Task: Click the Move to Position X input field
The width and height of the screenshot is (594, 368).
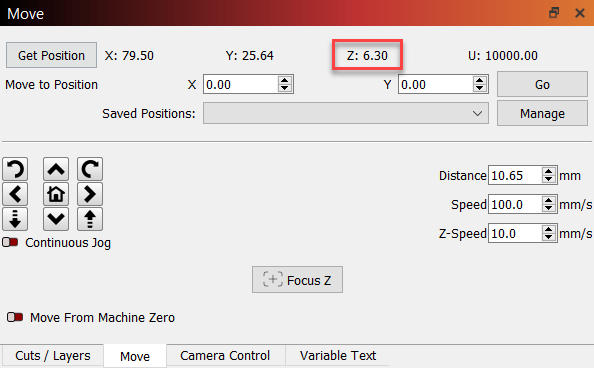Action: point(241,84)
